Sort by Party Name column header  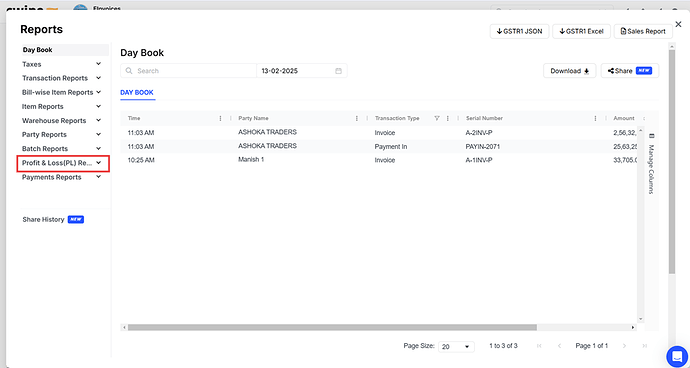click(253, 118)
